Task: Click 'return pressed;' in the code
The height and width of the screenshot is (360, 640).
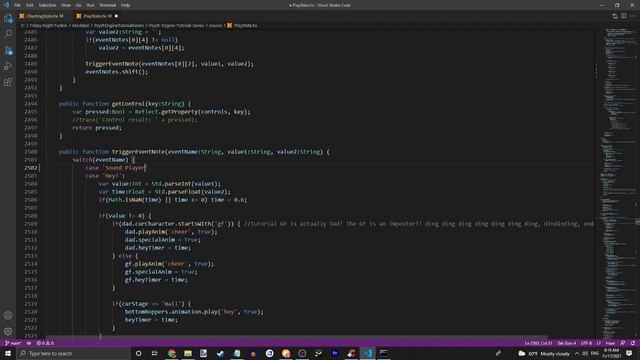Action: point(97,128)
